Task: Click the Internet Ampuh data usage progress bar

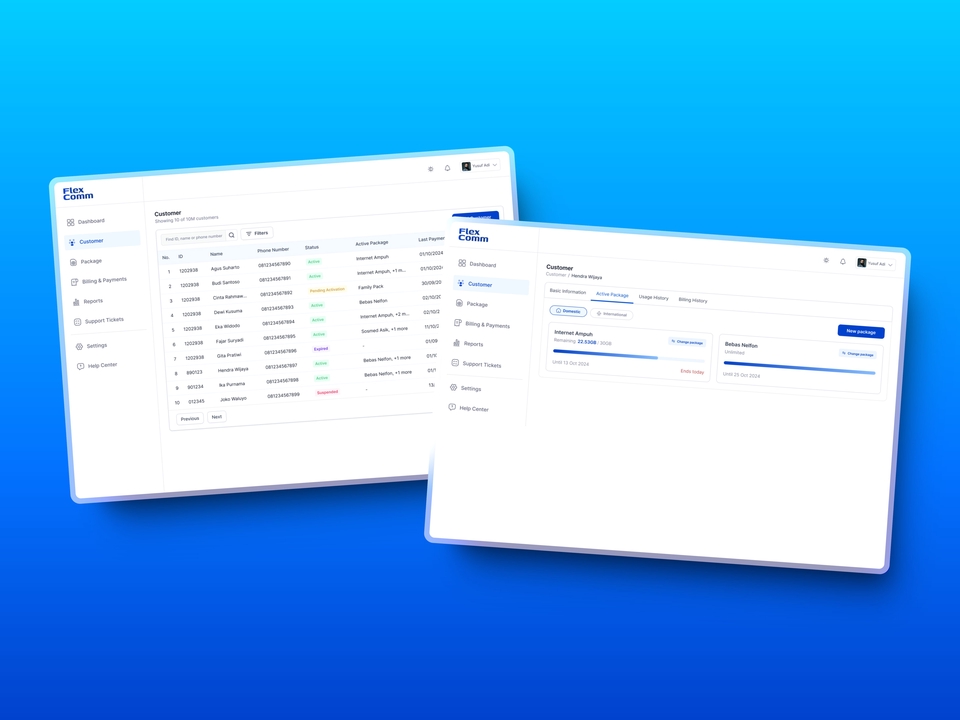Action: click(x=629, y=355)
